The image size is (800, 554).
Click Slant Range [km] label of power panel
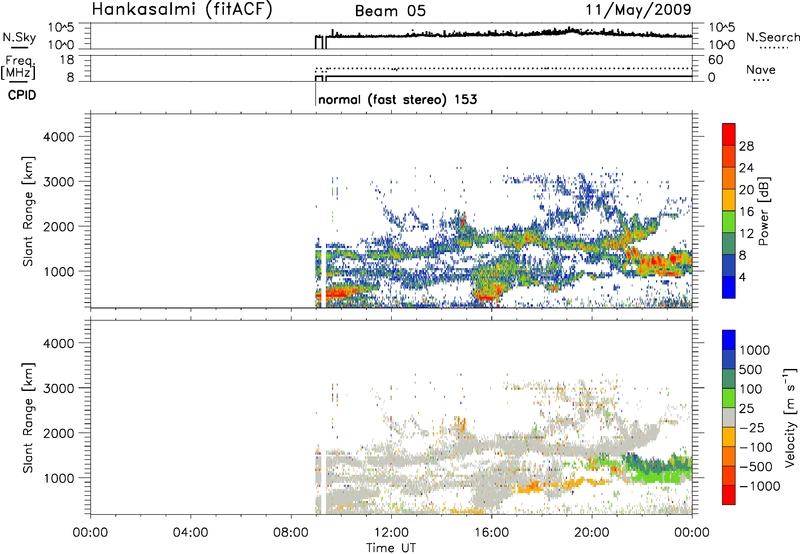(28, 211)
